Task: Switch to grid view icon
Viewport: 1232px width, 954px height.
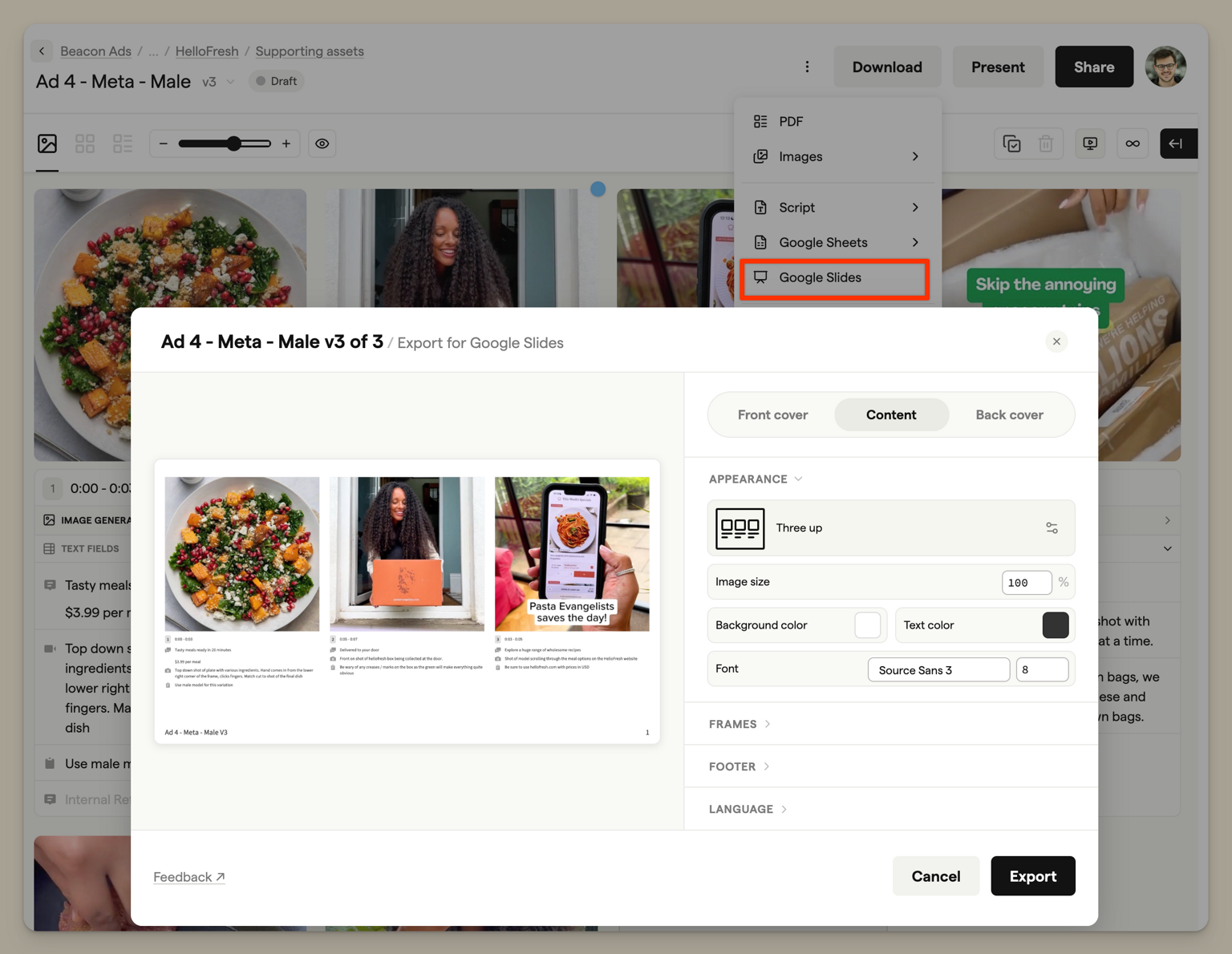Action: [85, 144]
